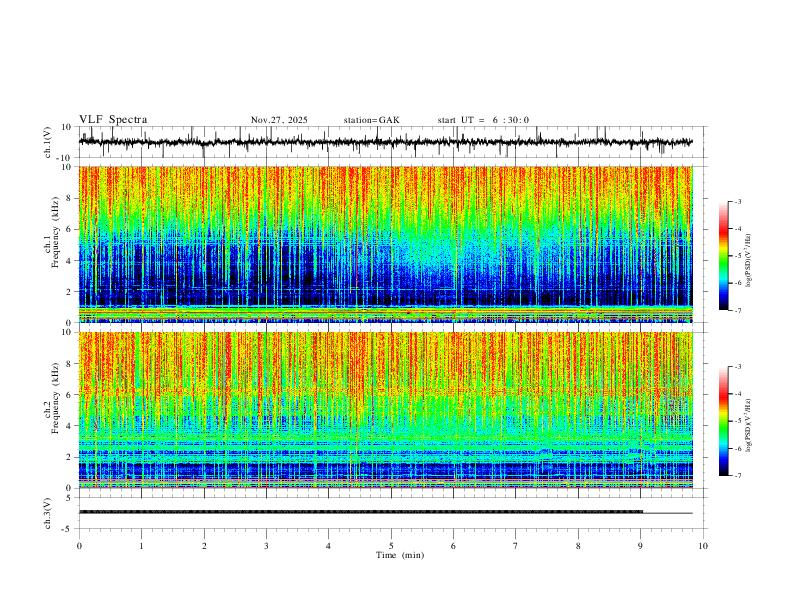The height and width of the screenshot is (612, 792).
Task: Click the 'VLF Spectra' title text
Action: [113, 120]
